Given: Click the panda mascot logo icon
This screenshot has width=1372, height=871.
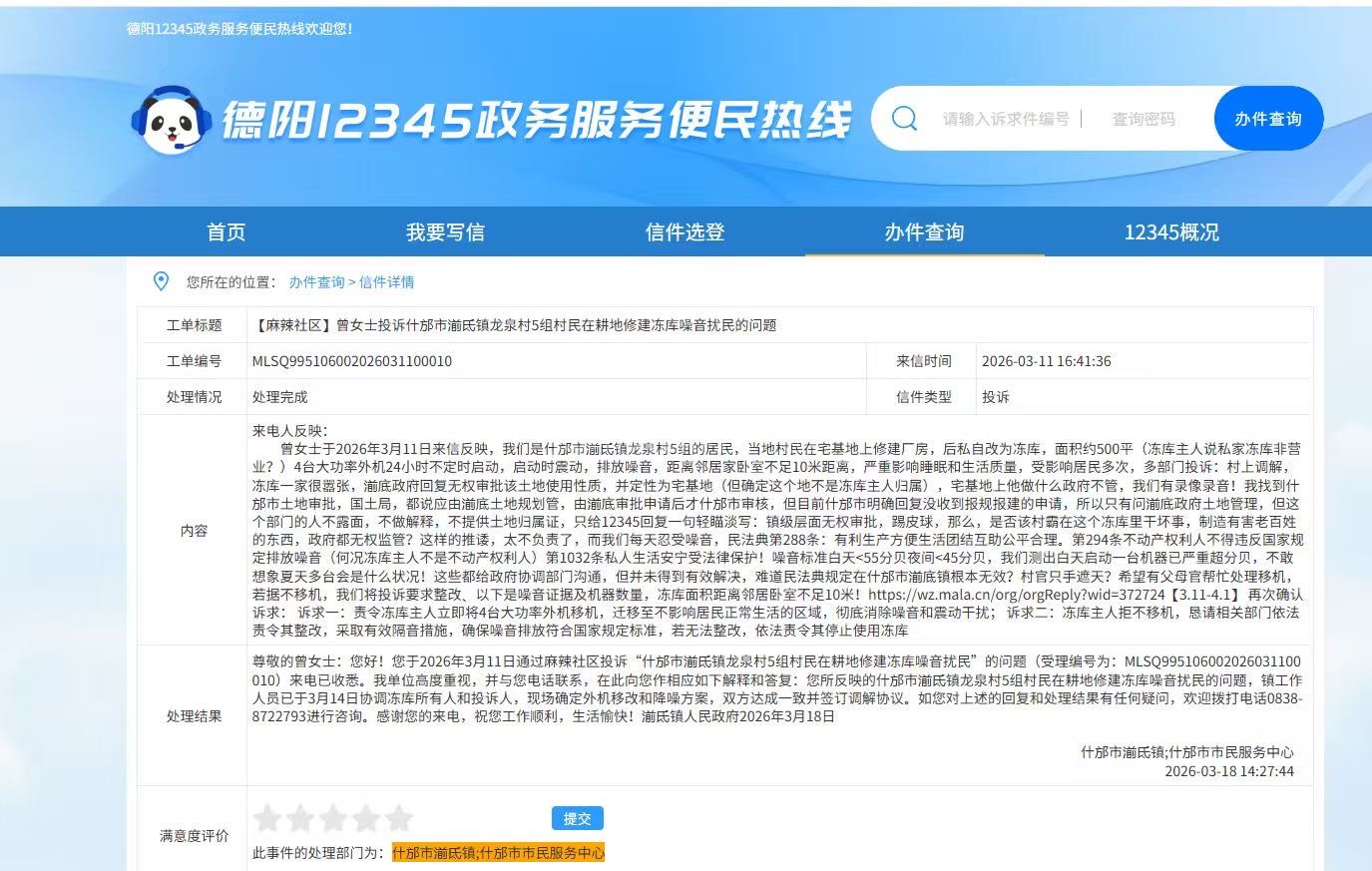Looking at the screenshot, I should tap(171, 120).
